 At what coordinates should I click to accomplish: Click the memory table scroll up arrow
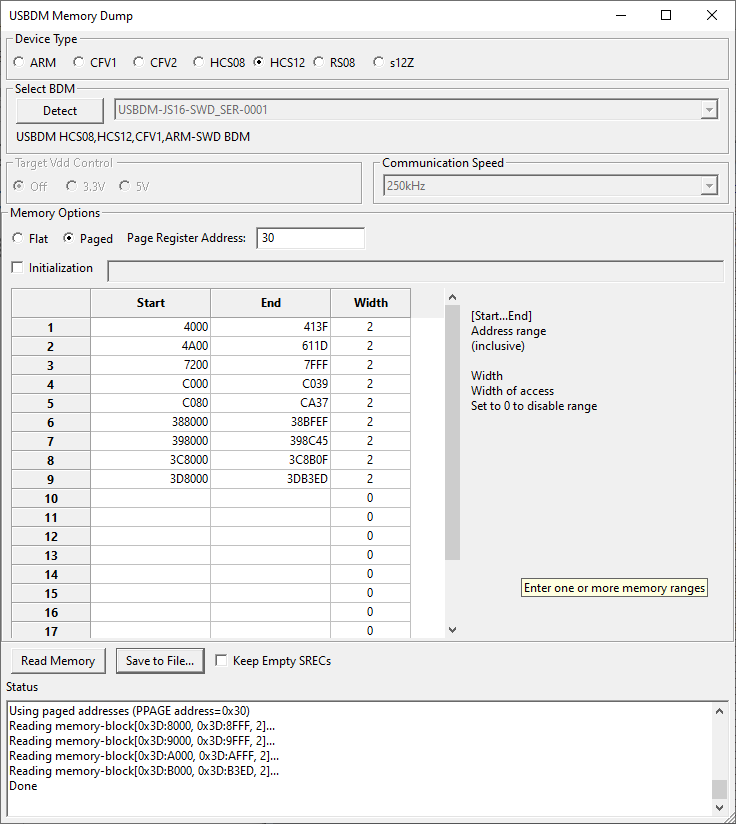[452, 297]
